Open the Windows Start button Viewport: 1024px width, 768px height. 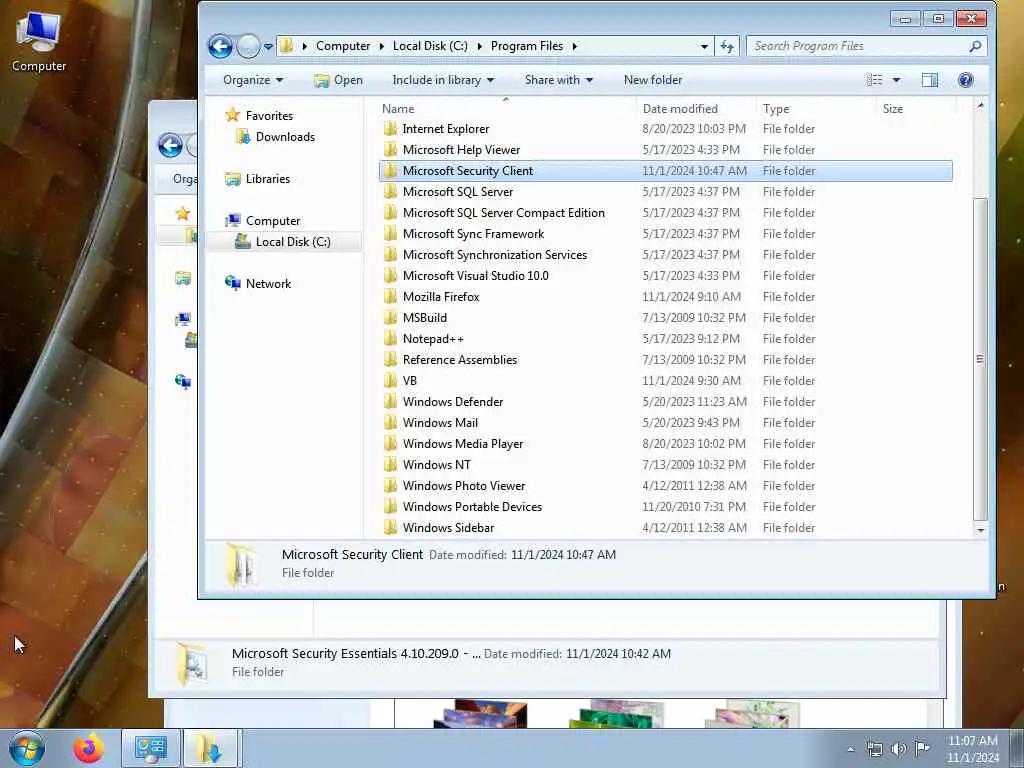[27, 748]
